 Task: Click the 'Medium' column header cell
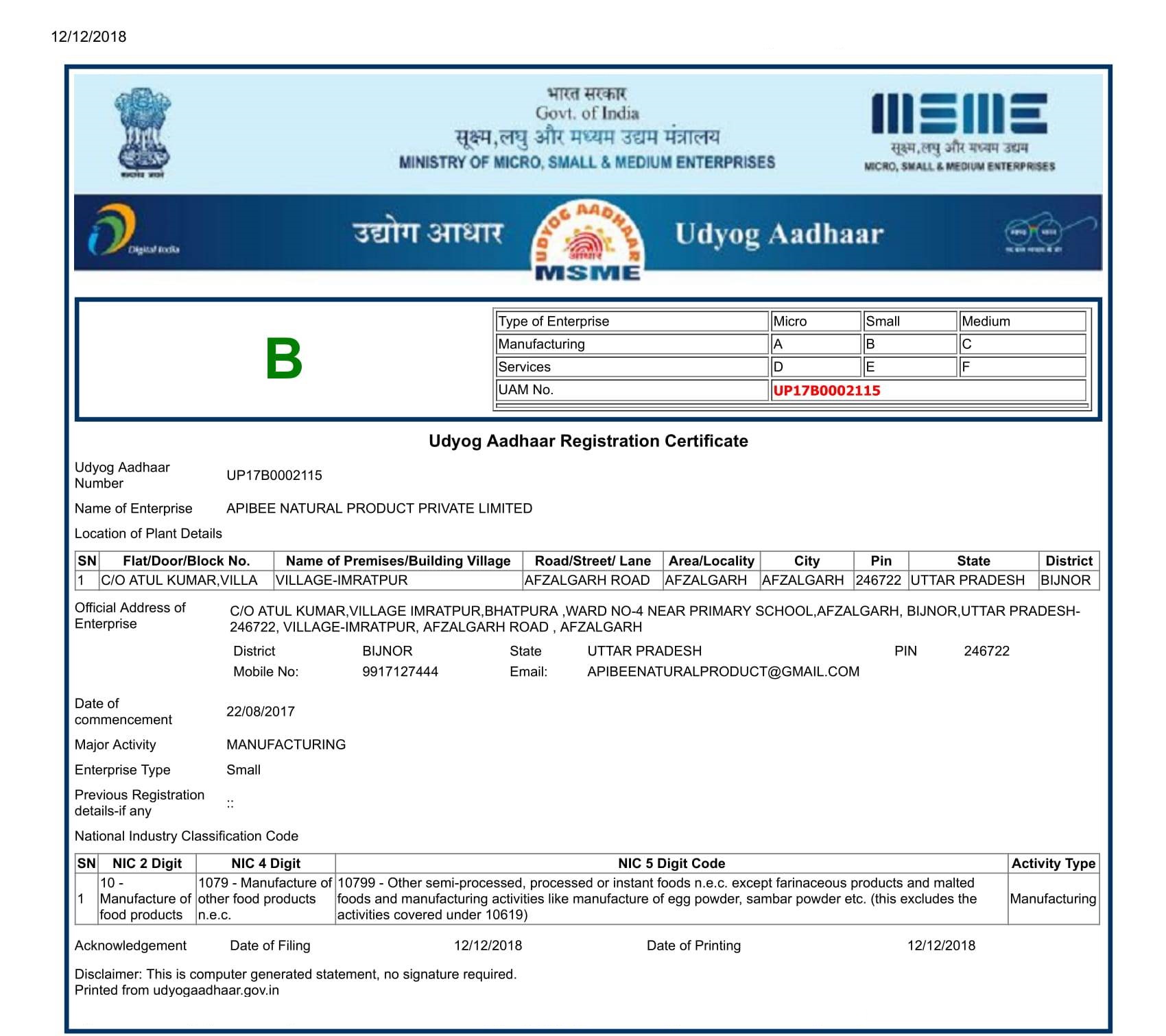click(1022, 321)
